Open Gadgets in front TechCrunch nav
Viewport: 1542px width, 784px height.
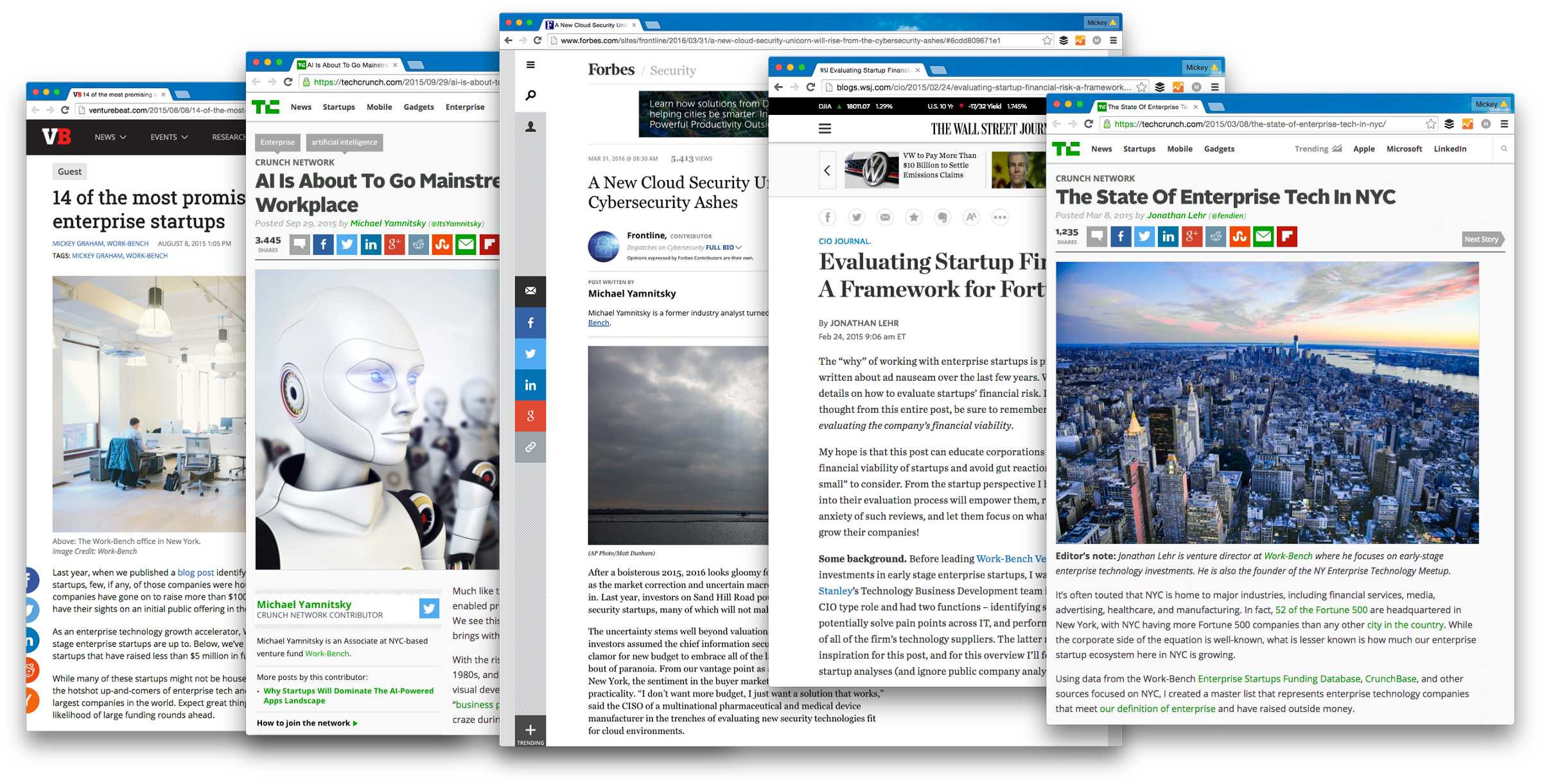pos(1219,149)
